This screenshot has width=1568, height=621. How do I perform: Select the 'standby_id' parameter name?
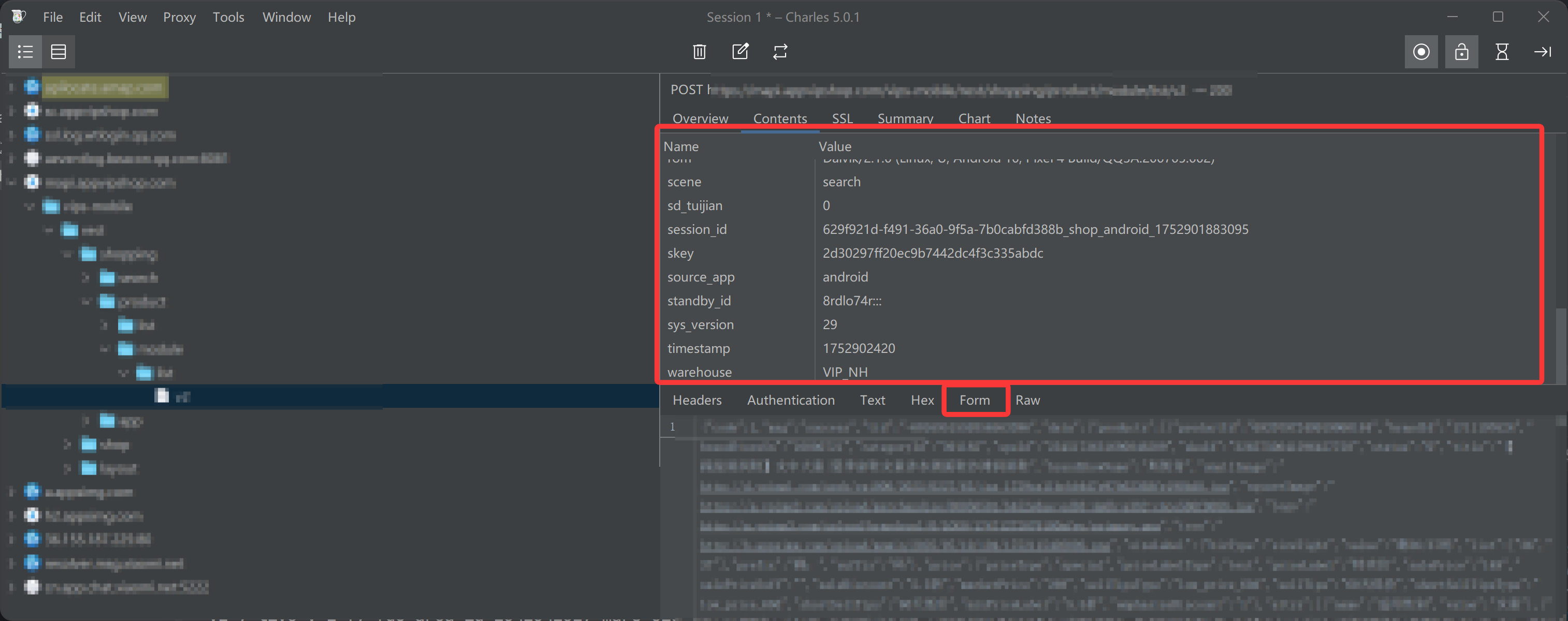point(699,301)
